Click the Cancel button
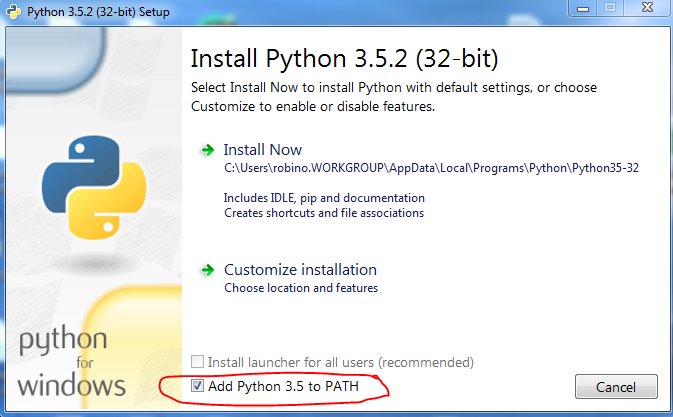 616,387
